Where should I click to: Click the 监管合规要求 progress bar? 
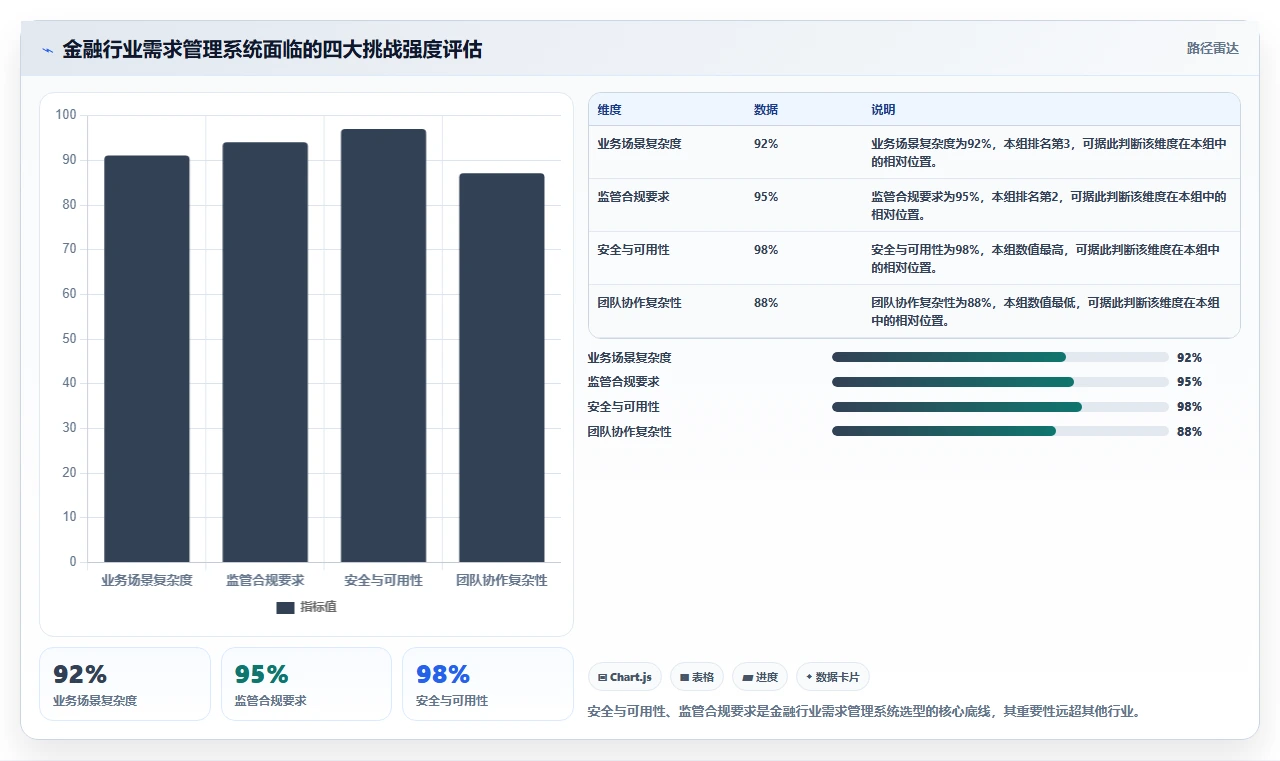(1000, 382)
